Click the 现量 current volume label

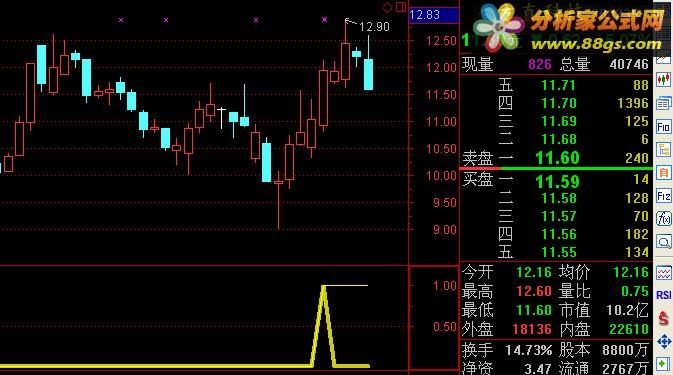coord(477,65)
